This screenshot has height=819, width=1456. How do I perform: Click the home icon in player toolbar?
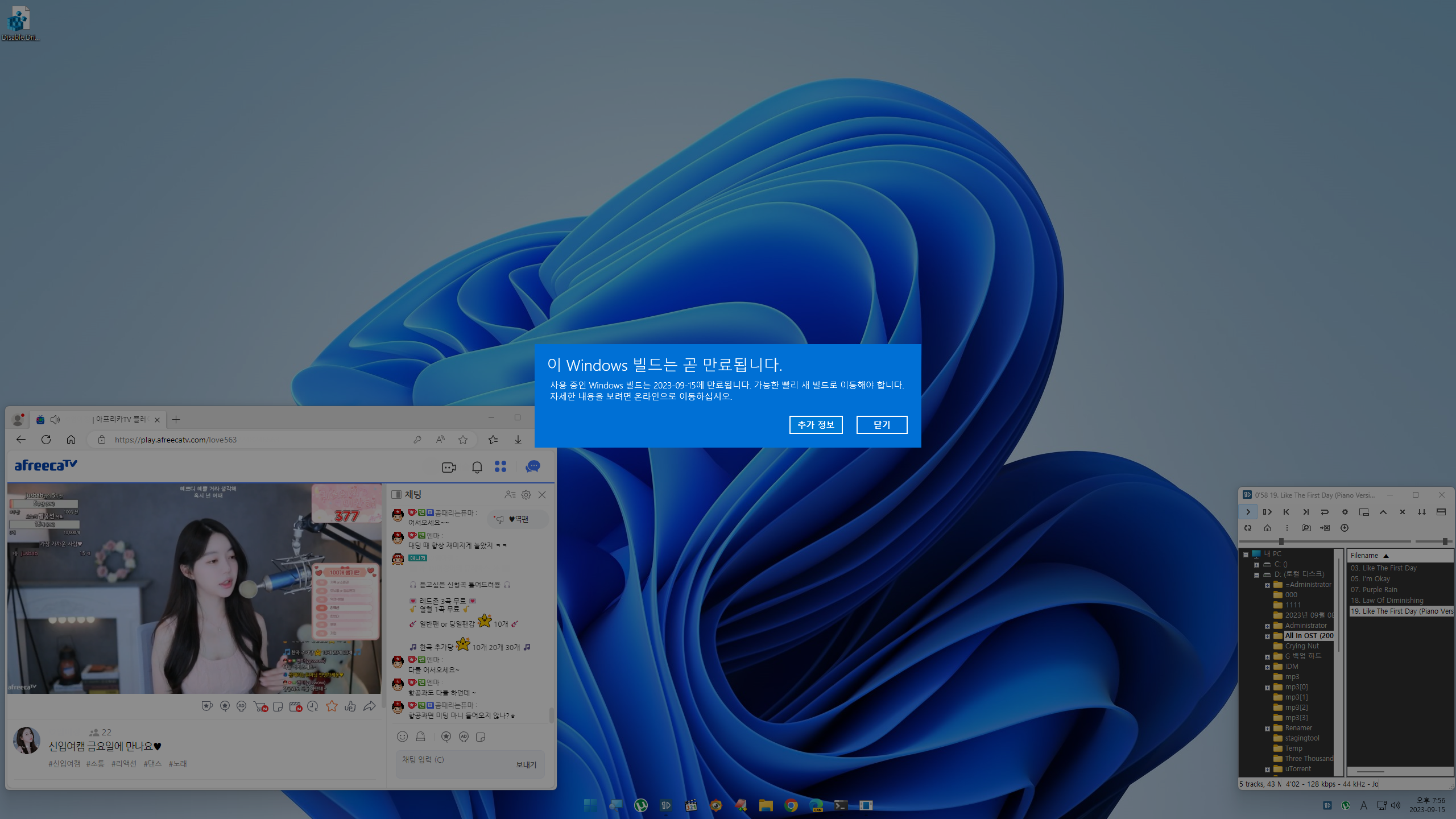(x=1267, y=528)
